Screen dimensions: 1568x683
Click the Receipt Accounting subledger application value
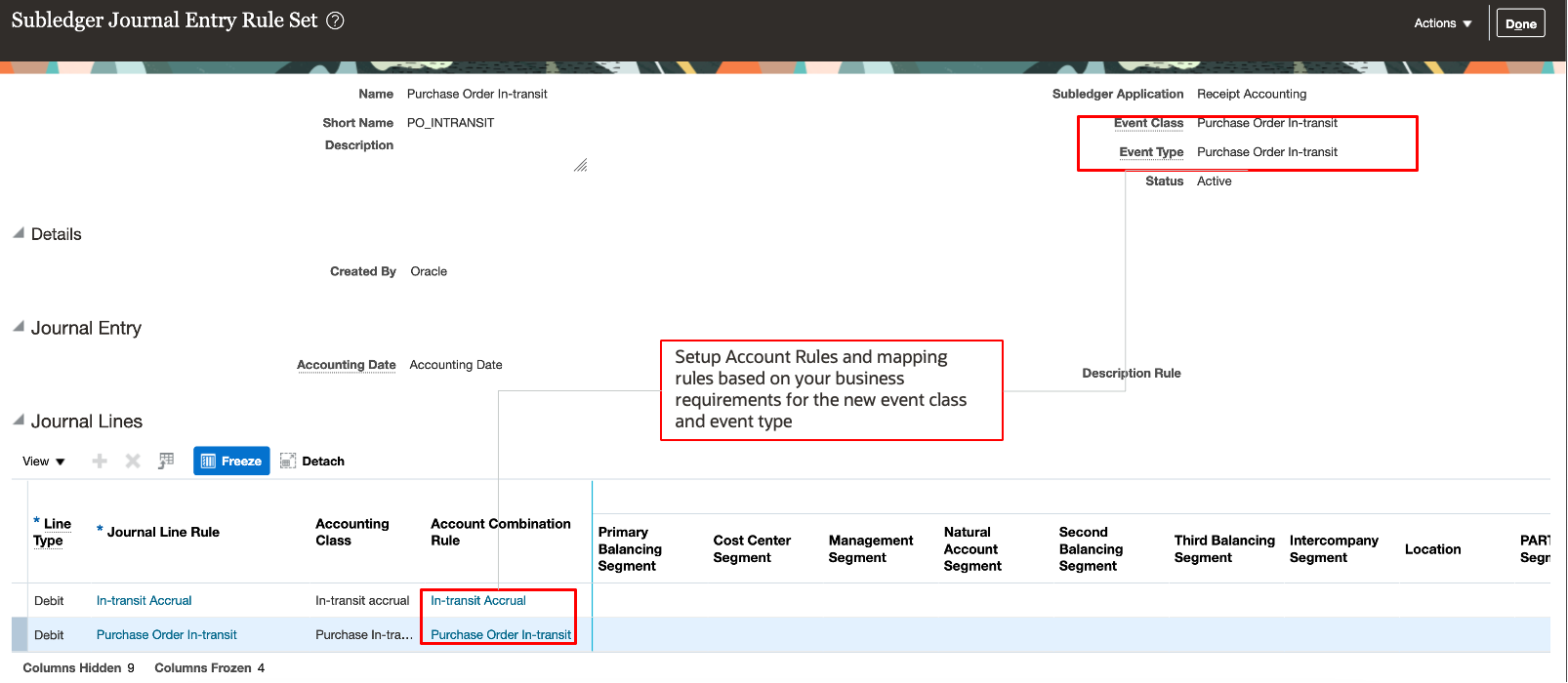[1252, 94]
